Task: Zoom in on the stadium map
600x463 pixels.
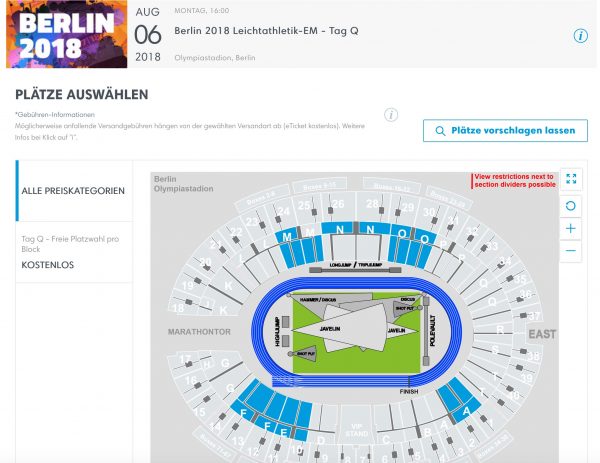Action: [x=571, y=228]
